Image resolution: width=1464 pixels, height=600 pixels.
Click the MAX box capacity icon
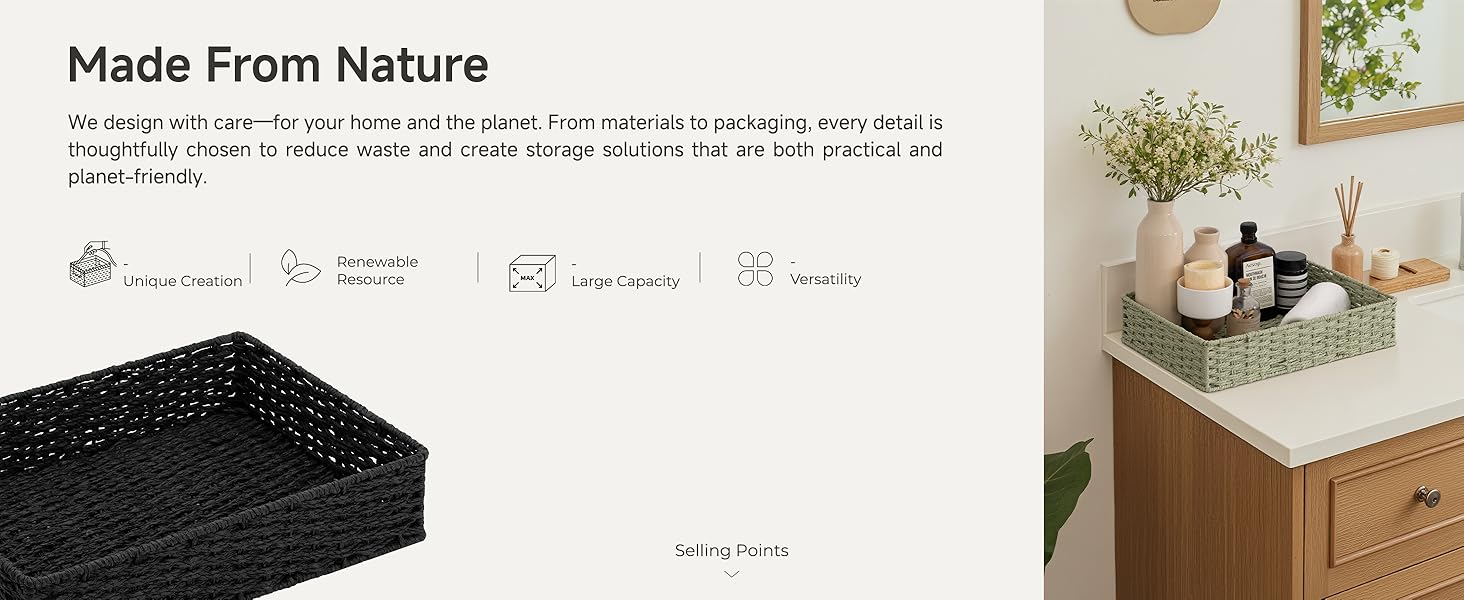pyautogui.click(x=532, y=273)
